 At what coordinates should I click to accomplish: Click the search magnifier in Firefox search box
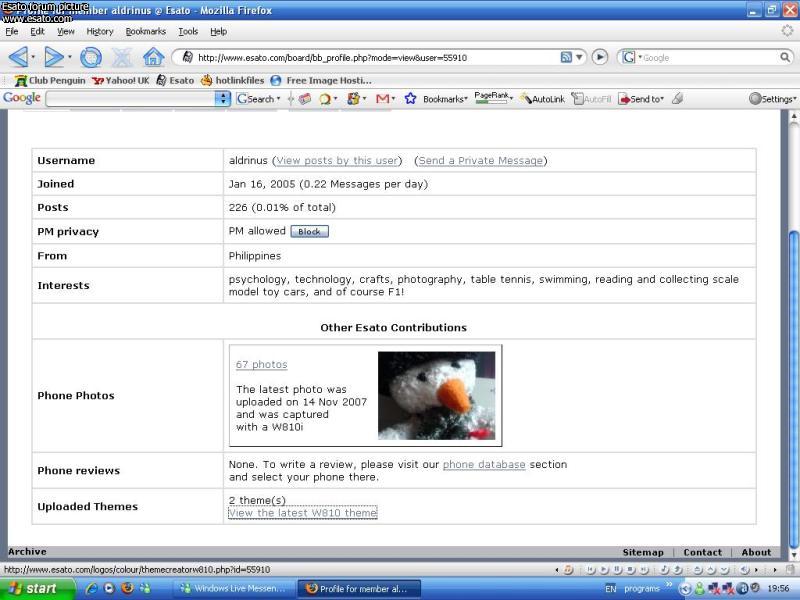tap(785, 57)
